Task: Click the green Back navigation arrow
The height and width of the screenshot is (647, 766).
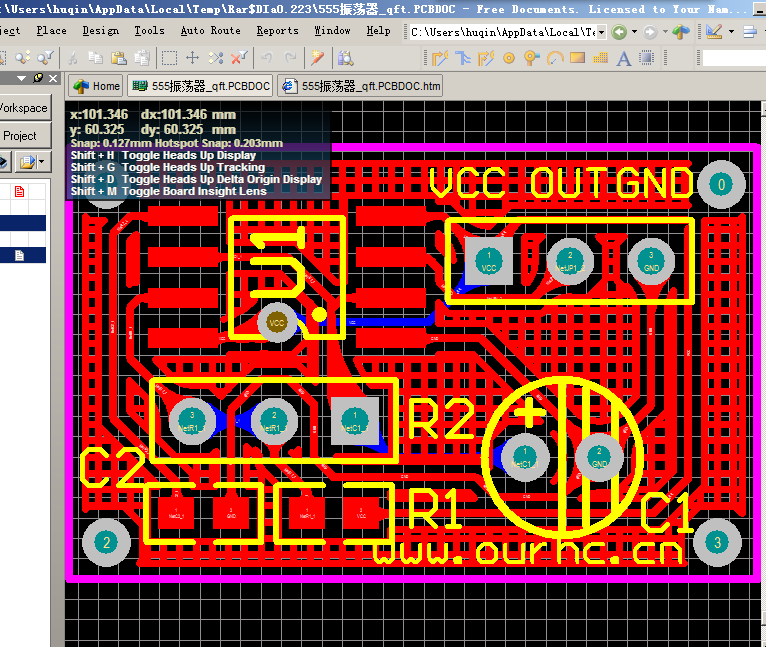Action: pos(619,32)
